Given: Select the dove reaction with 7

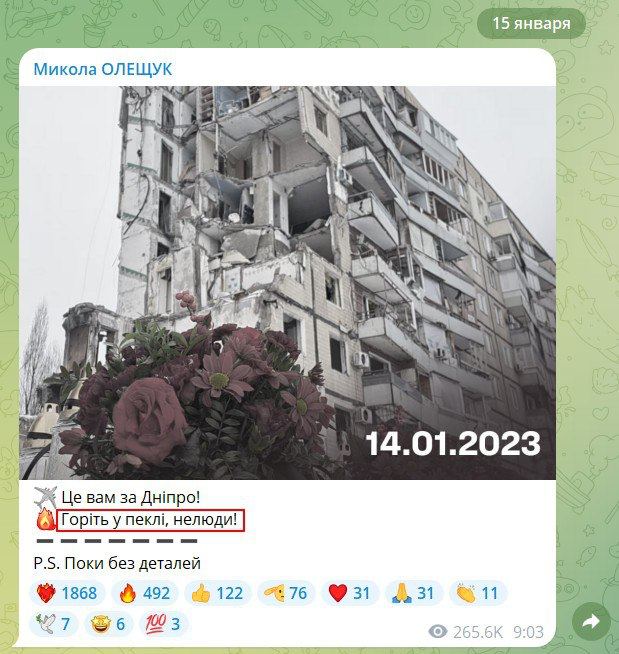Looking at the screenshot, I should pos(54,624).
